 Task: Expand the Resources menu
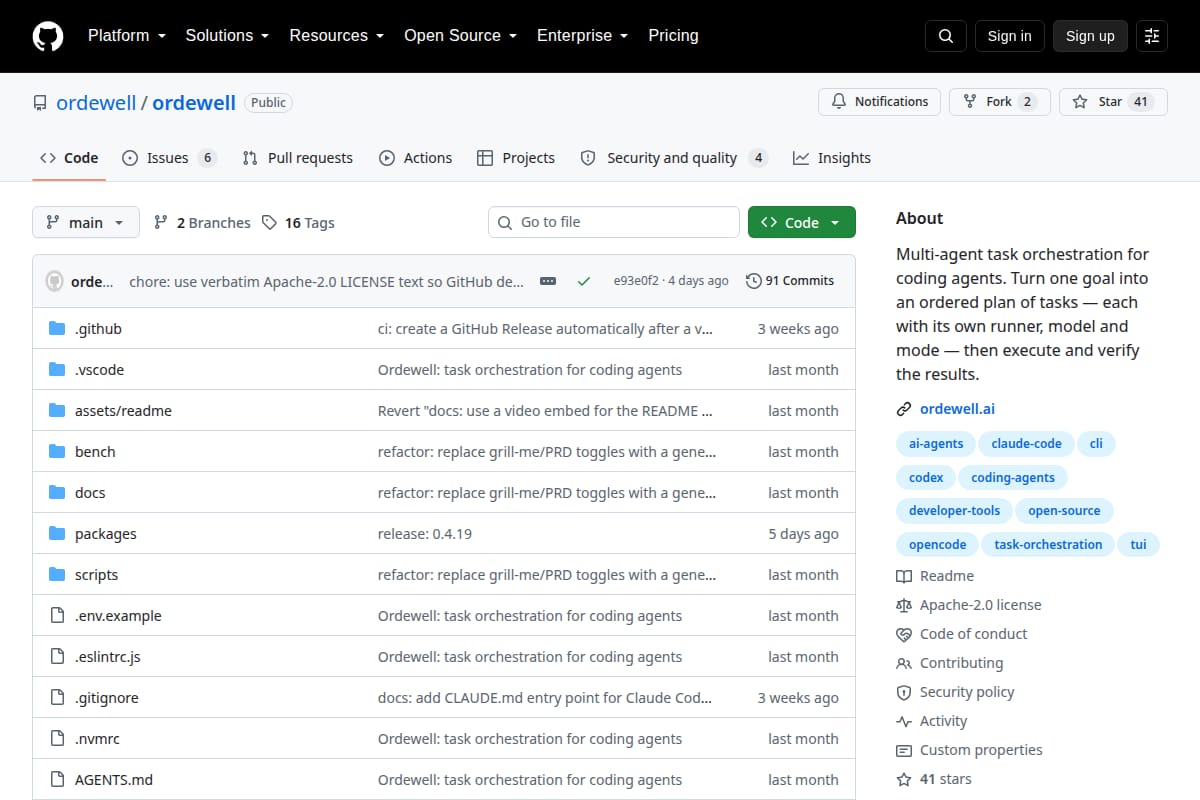[x=337, y=36]
